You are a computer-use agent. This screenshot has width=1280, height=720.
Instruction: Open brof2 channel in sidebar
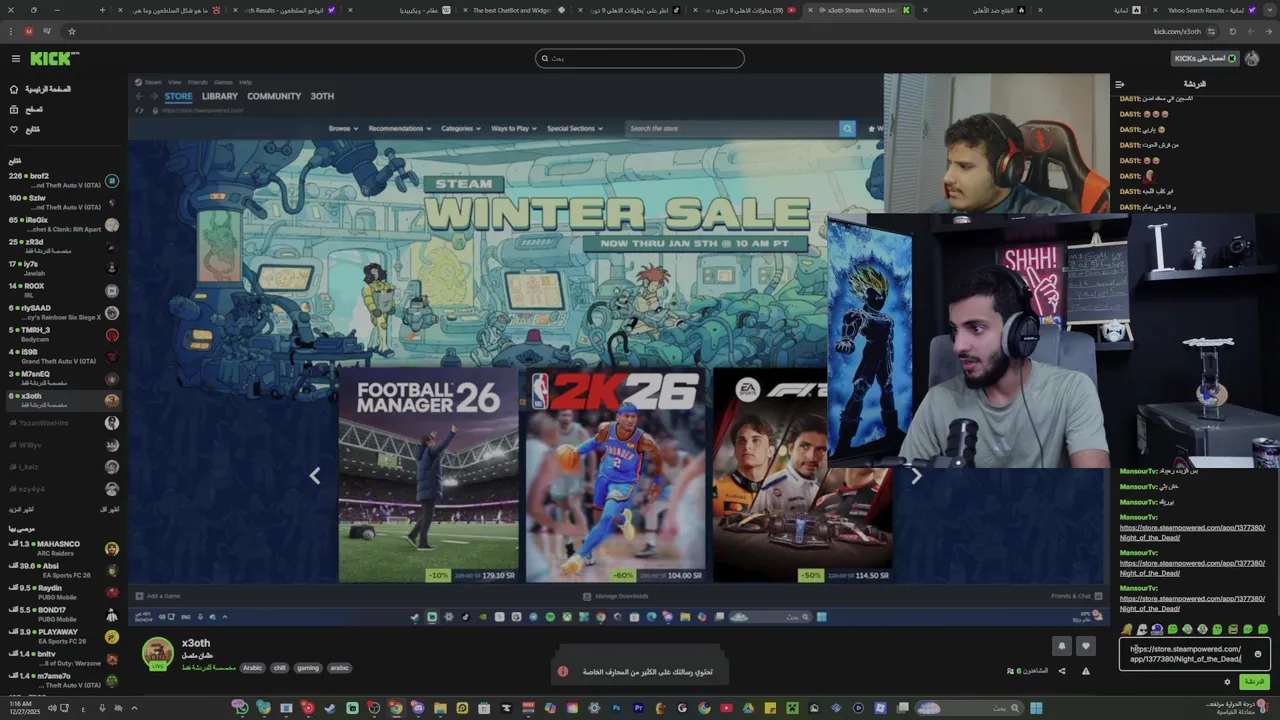(x=64, y=181)
